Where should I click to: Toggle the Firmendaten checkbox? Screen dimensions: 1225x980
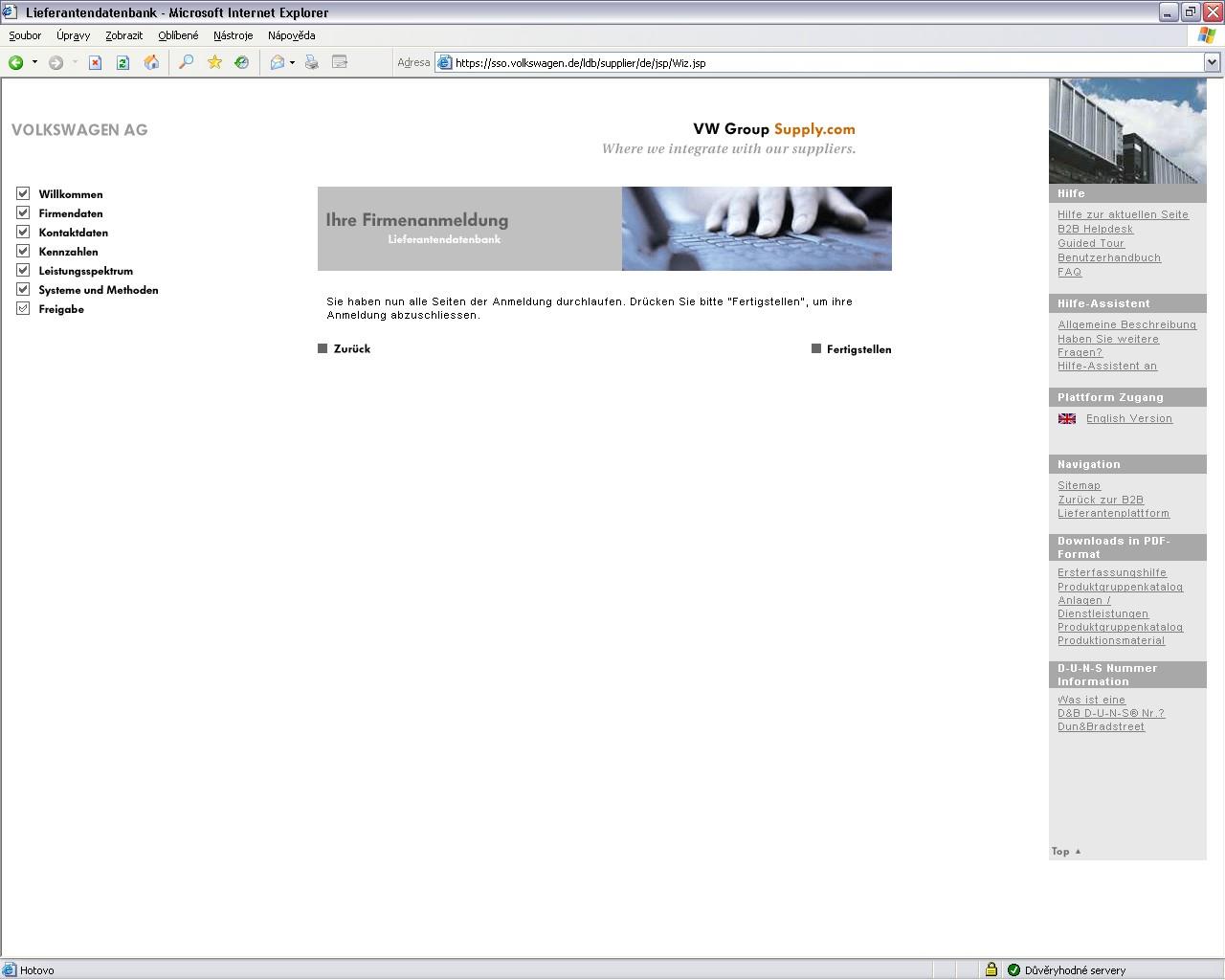tap(23, 212)
